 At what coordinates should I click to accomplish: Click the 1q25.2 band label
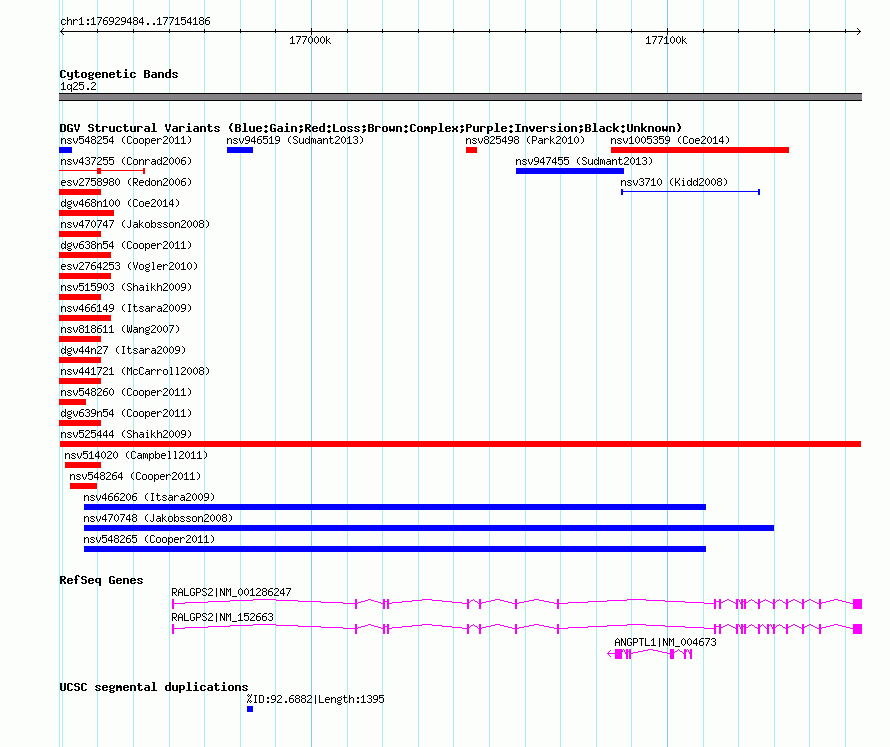point(78,86)
